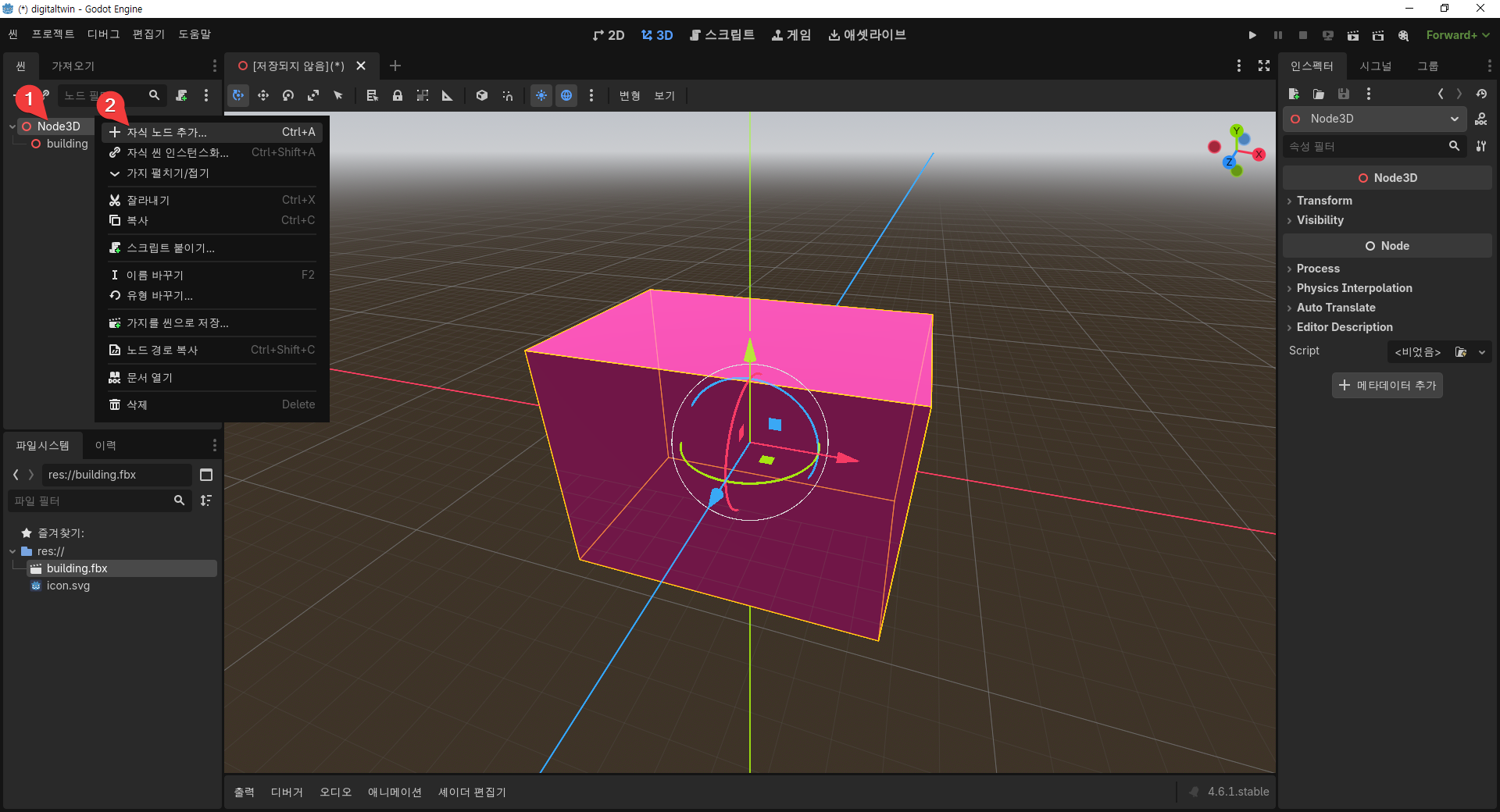Select the Scale mode tool in viewport toolbar
The height and width of the screenshot is (812, 1500).
[313, 95]
